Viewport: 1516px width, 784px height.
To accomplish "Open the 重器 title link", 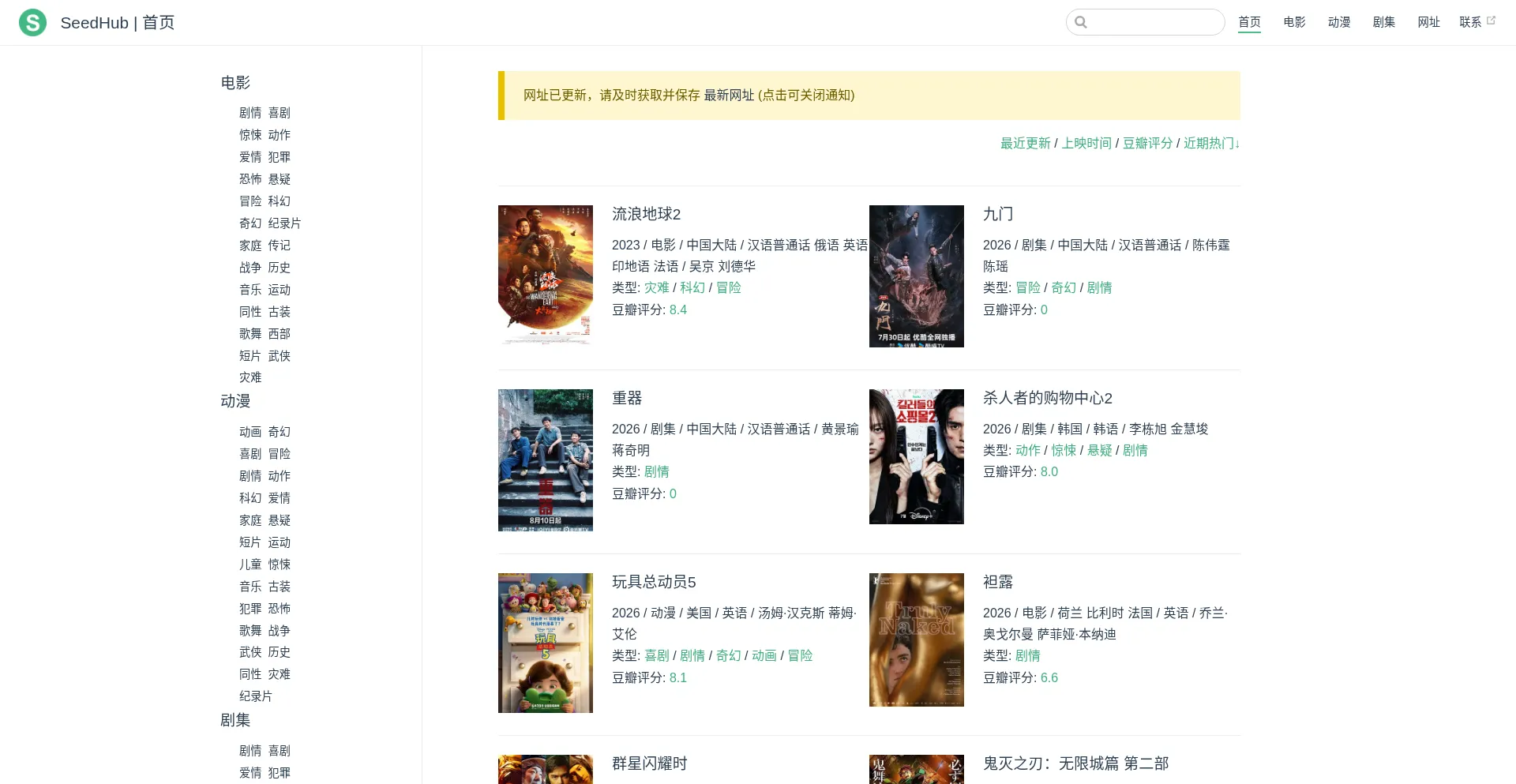I will (x=627, y=398).
